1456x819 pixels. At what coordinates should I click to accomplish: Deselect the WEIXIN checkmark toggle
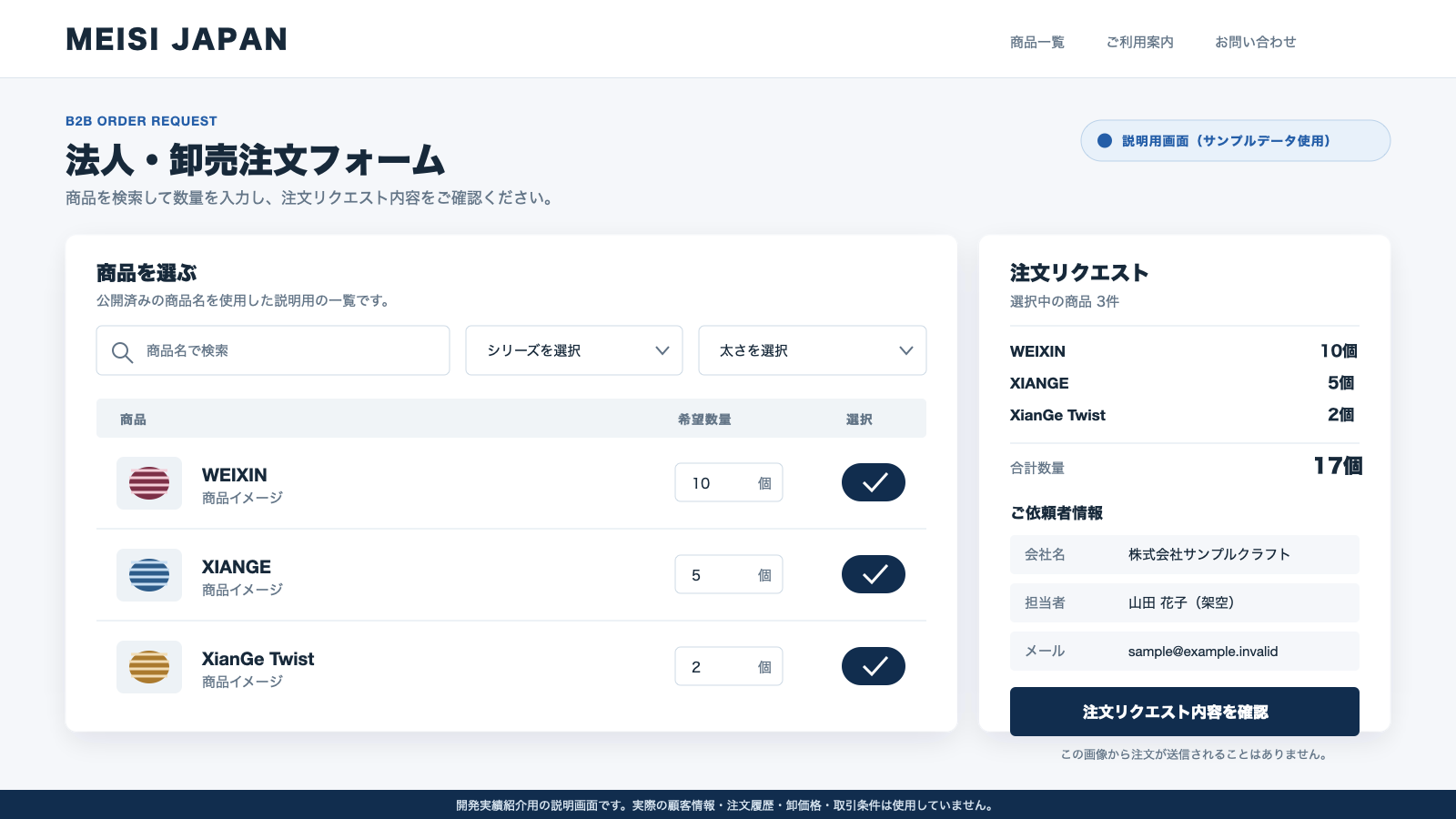[x=874, y=482]
